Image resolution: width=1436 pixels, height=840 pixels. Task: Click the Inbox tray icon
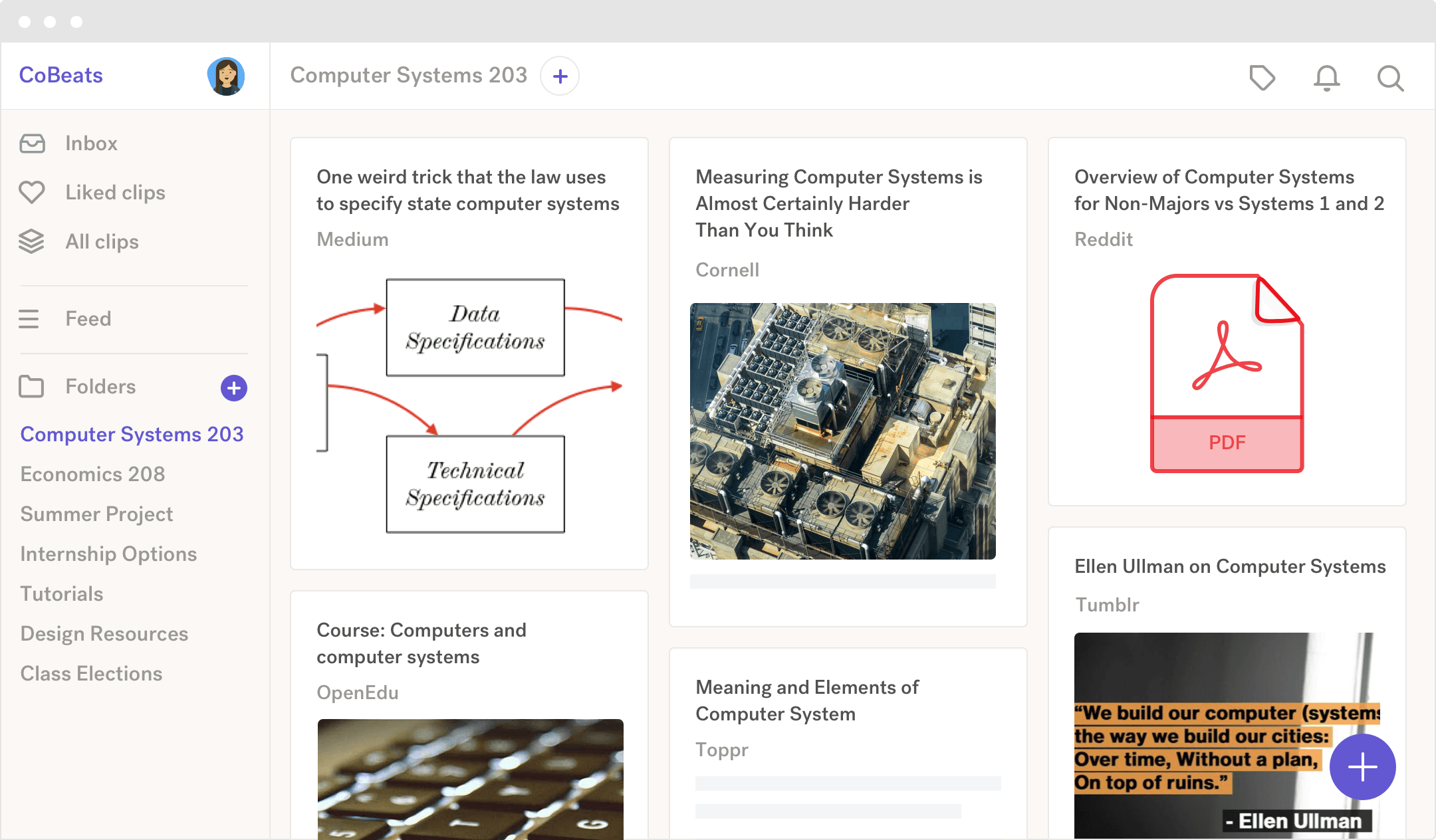32,144
